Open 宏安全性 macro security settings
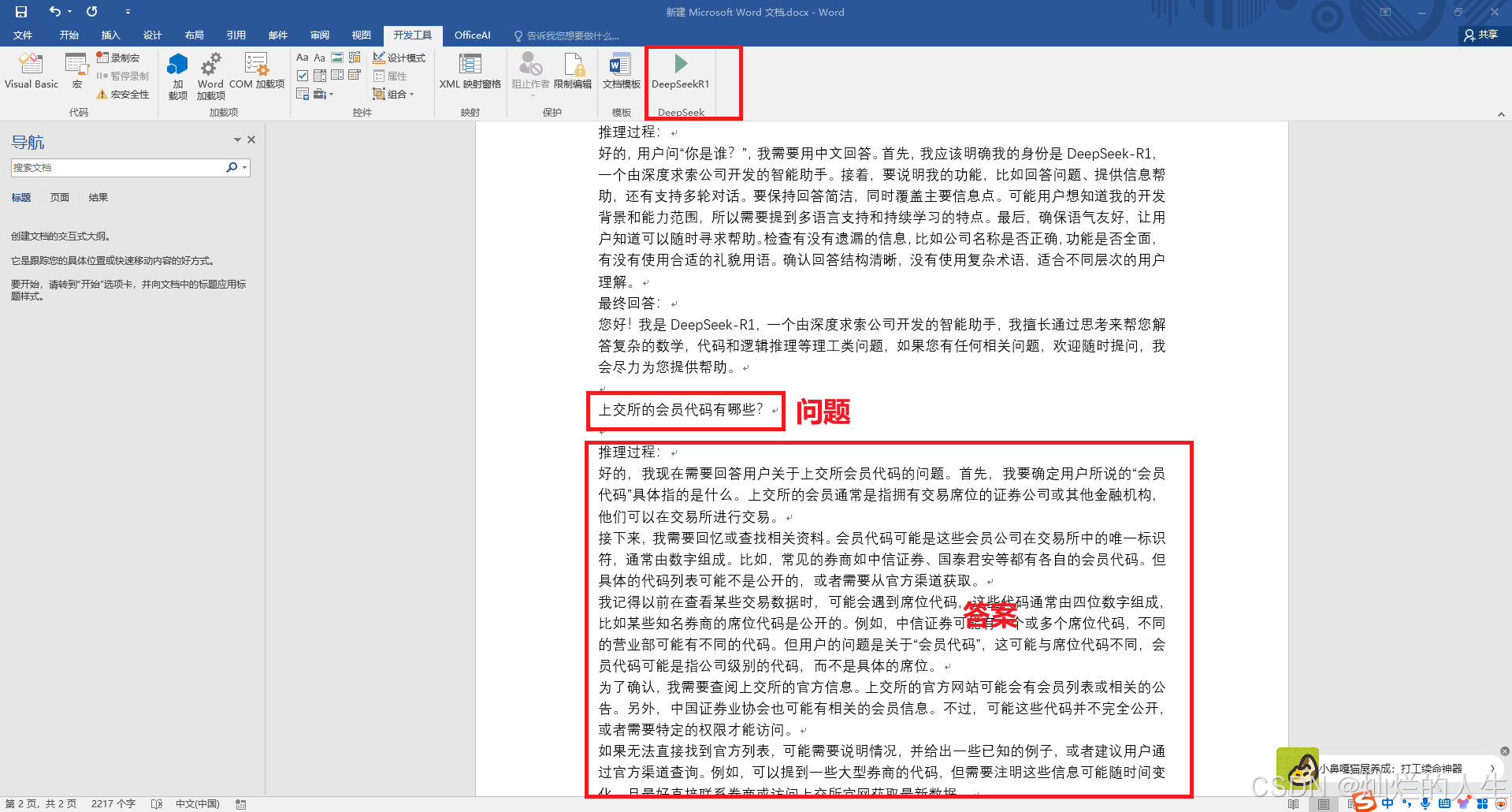Screen dimensions: 1512x812 coord(123,94)
